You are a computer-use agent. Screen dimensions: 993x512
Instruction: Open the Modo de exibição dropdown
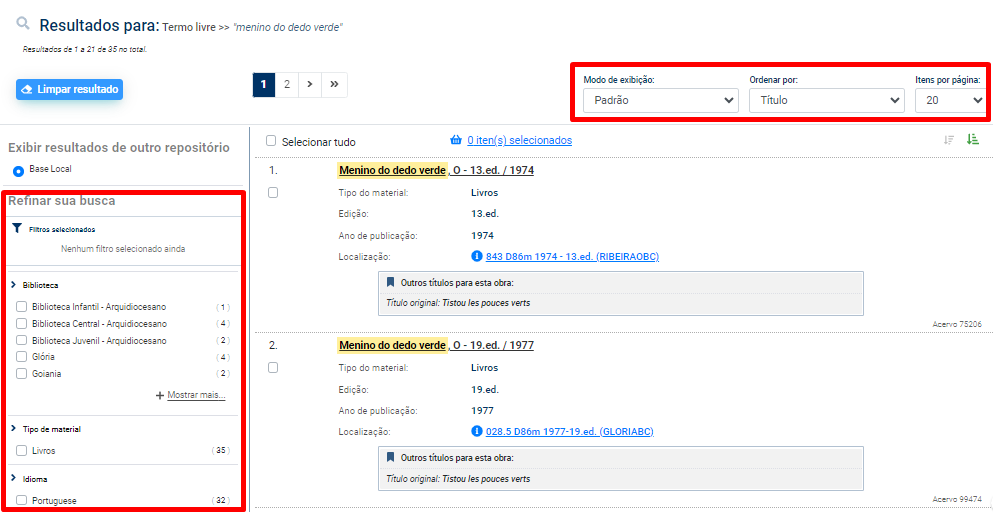[x=660, y=100]
